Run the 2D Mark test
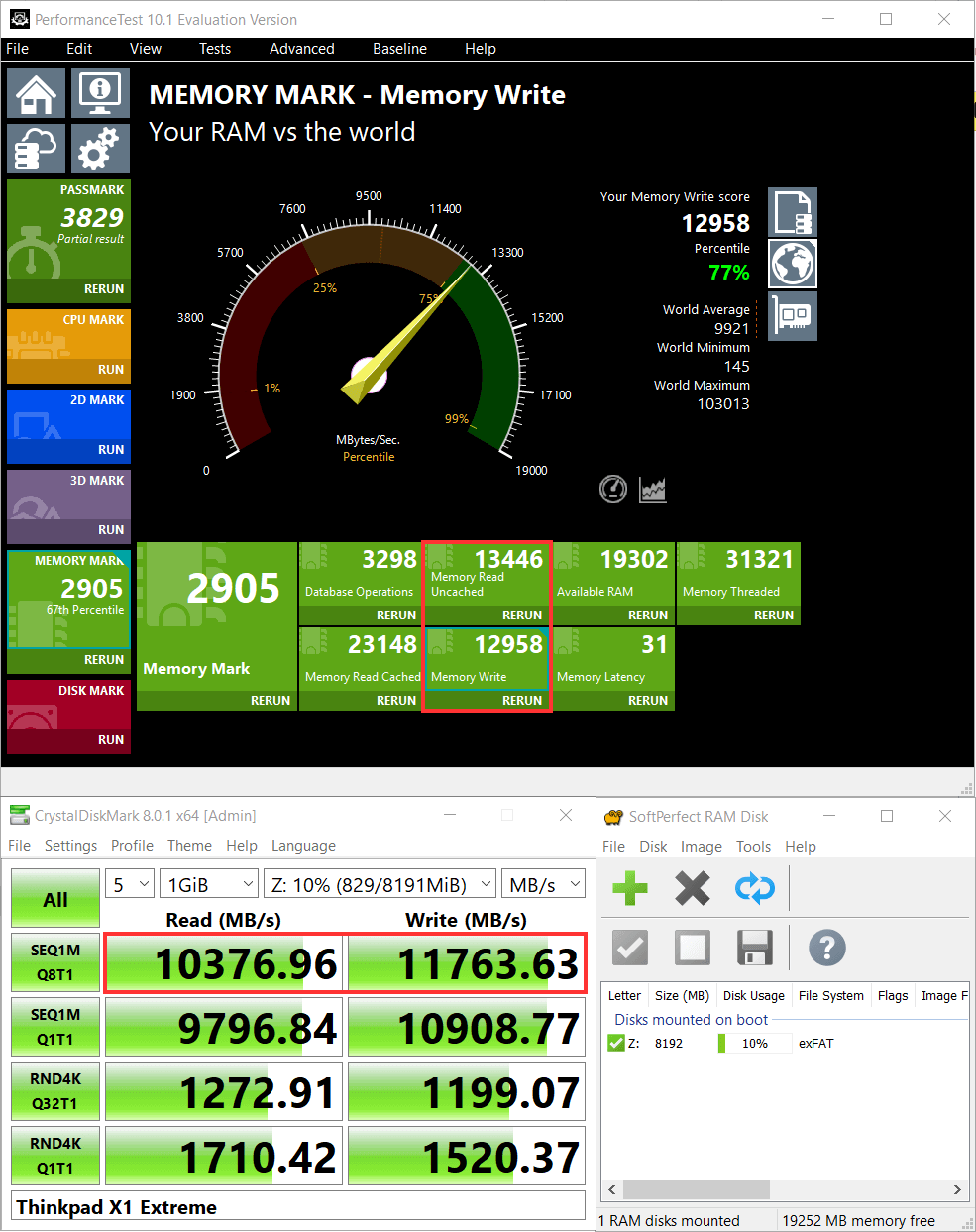Viewport: 976px width, 1232px height. pyautogui.click(x=111, y=450)
